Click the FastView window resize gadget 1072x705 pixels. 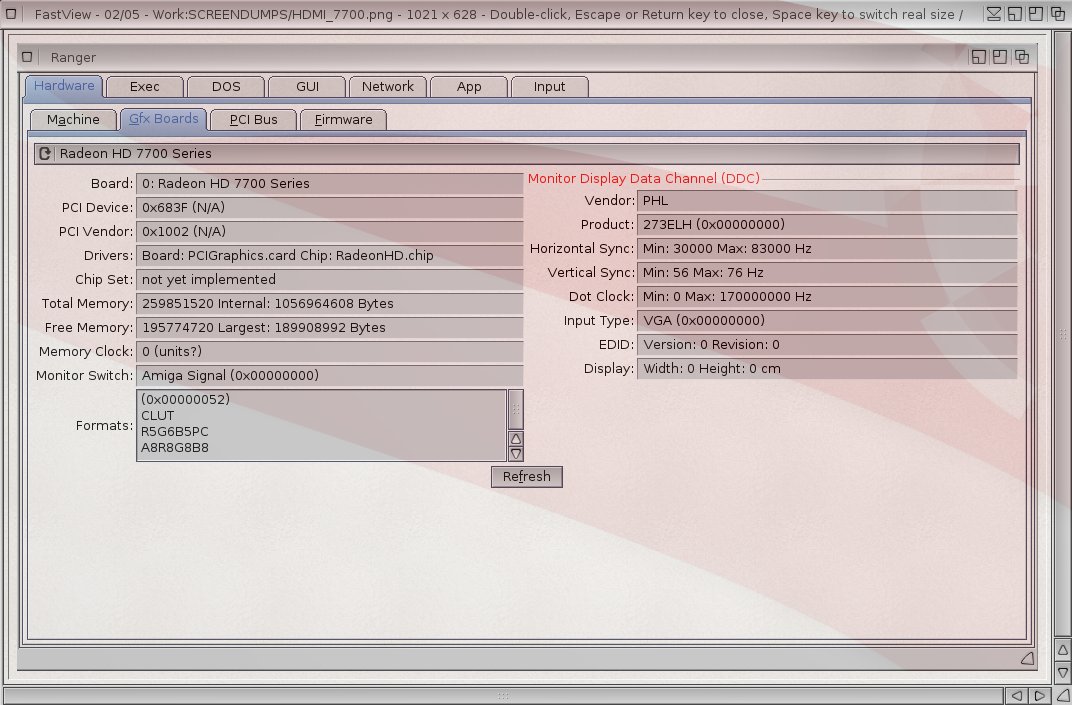(1063, 696)
